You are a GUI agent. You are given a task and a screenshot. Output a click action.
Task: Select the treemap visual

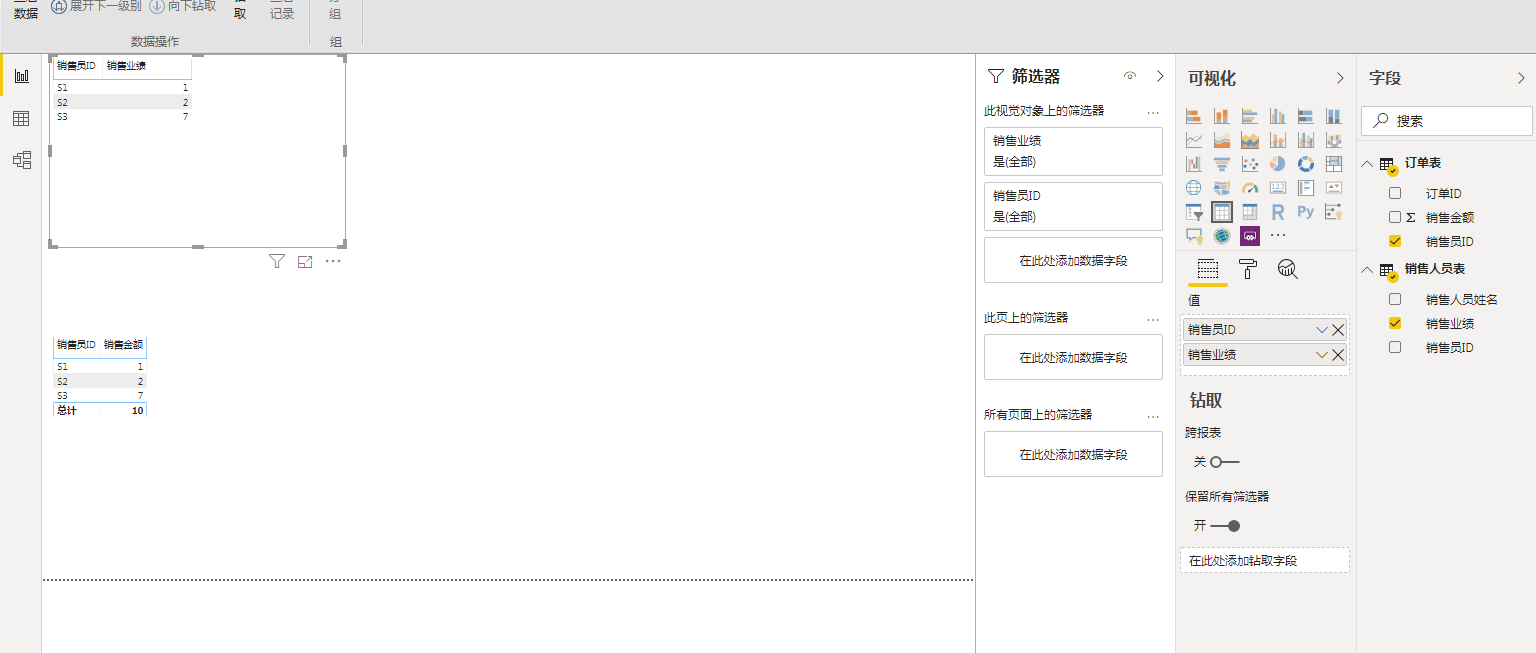tap(1333, 163)
